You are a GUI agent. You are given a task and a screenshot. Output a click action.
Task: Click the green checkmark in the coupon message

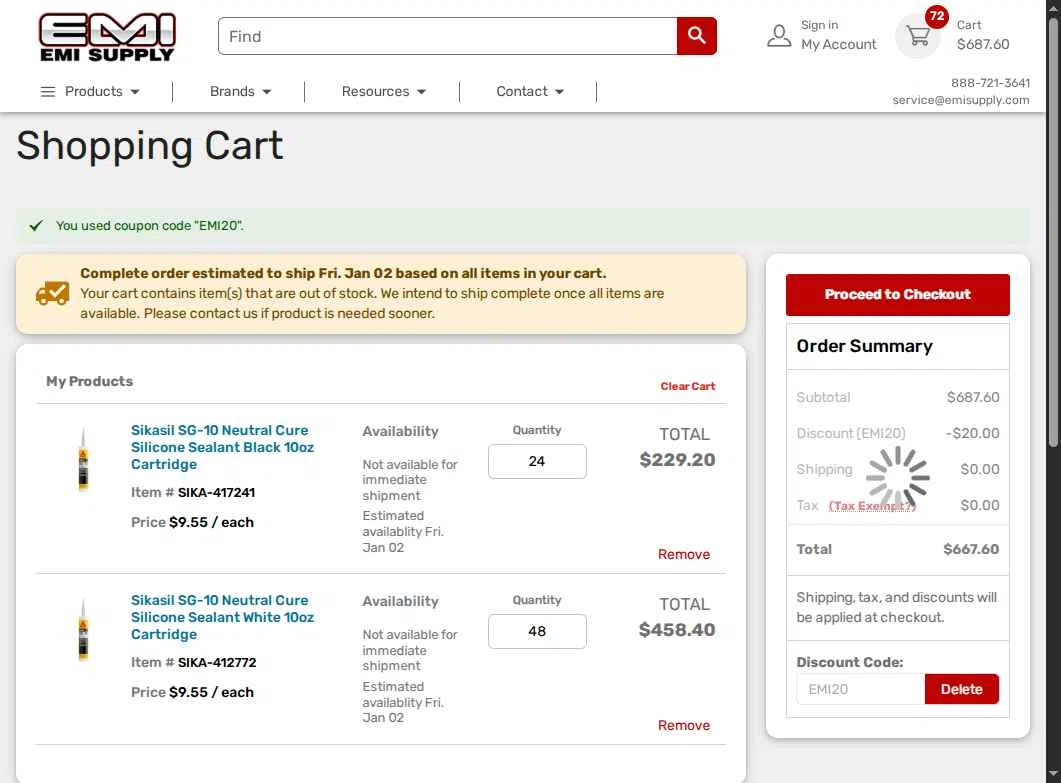37,225
